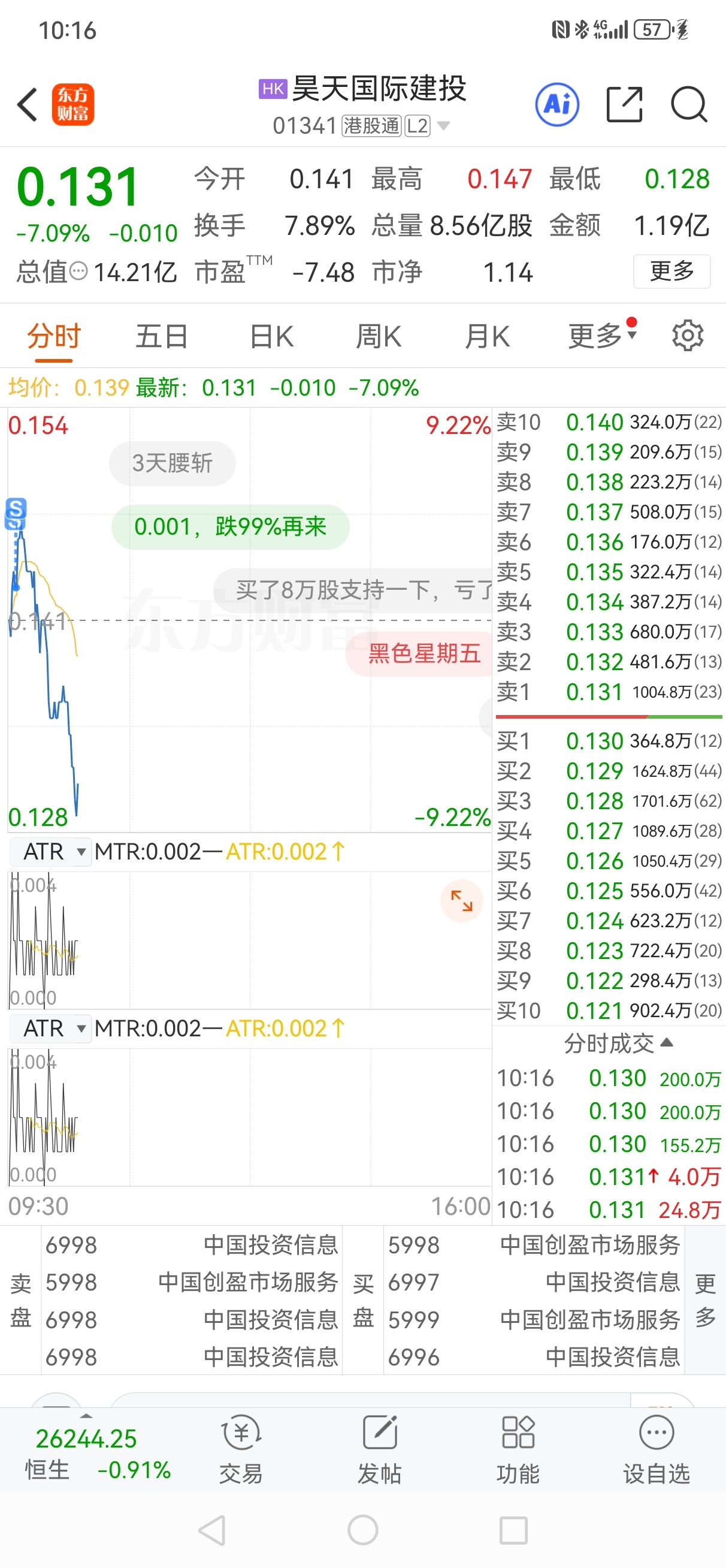Tap the 总值 info icon

tap(78, 271)
